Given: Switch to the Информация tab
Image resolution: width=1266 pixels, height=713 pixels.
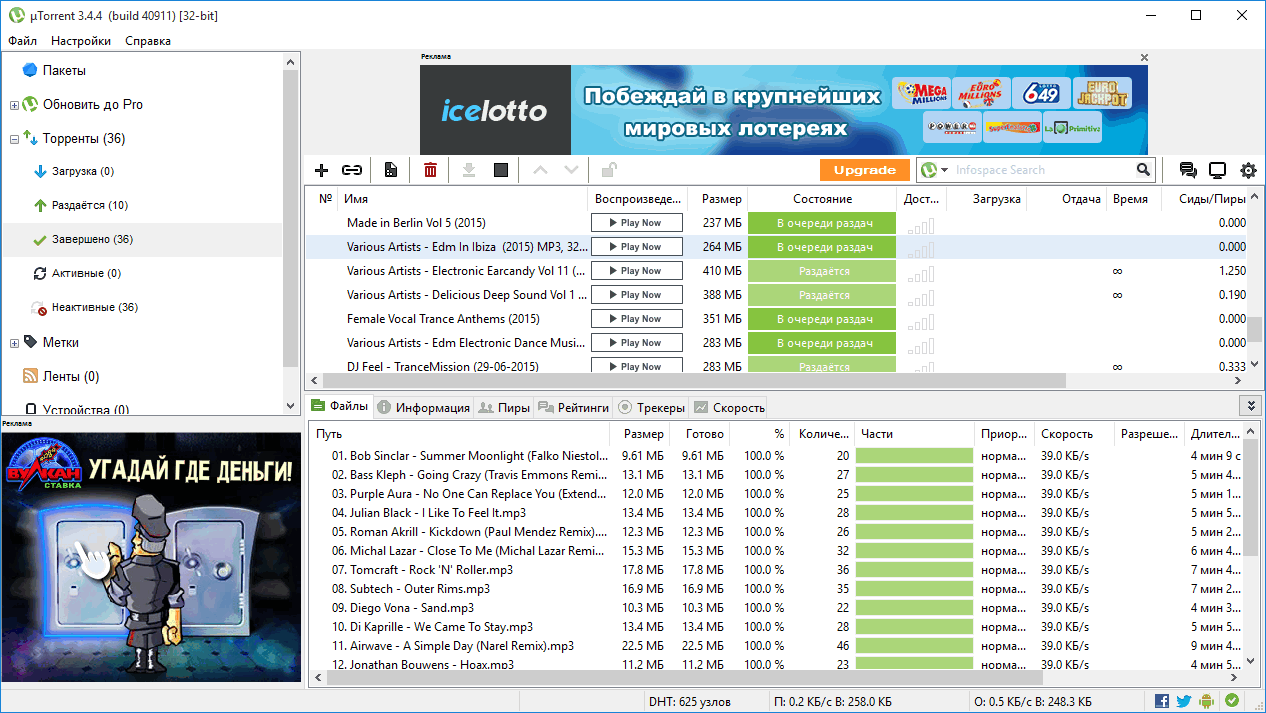Looking at the screenshot, I should 423,407.
